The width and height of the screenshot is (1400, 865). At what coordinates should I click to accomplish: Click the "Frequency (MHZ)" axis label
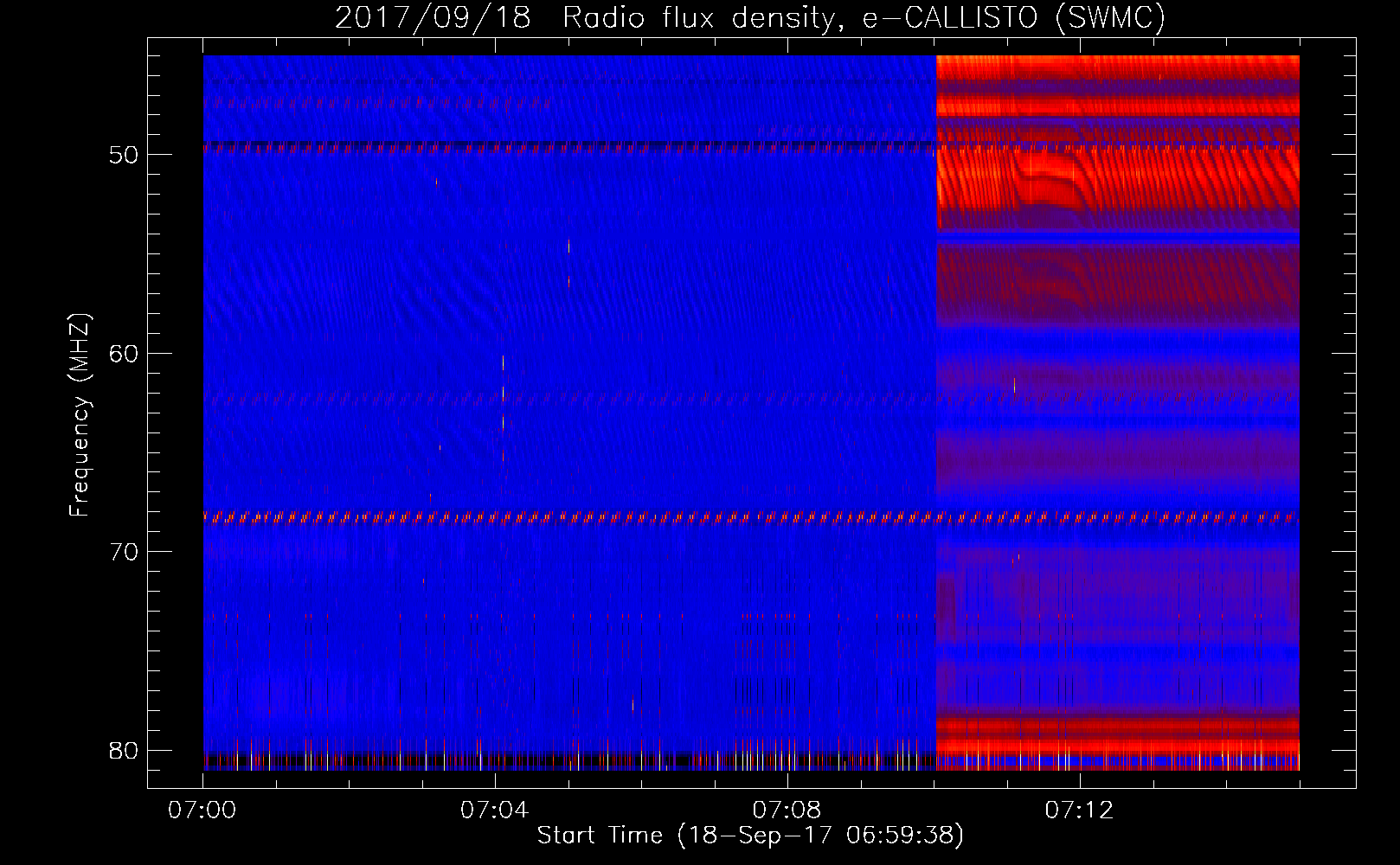[x=80, y=415]
